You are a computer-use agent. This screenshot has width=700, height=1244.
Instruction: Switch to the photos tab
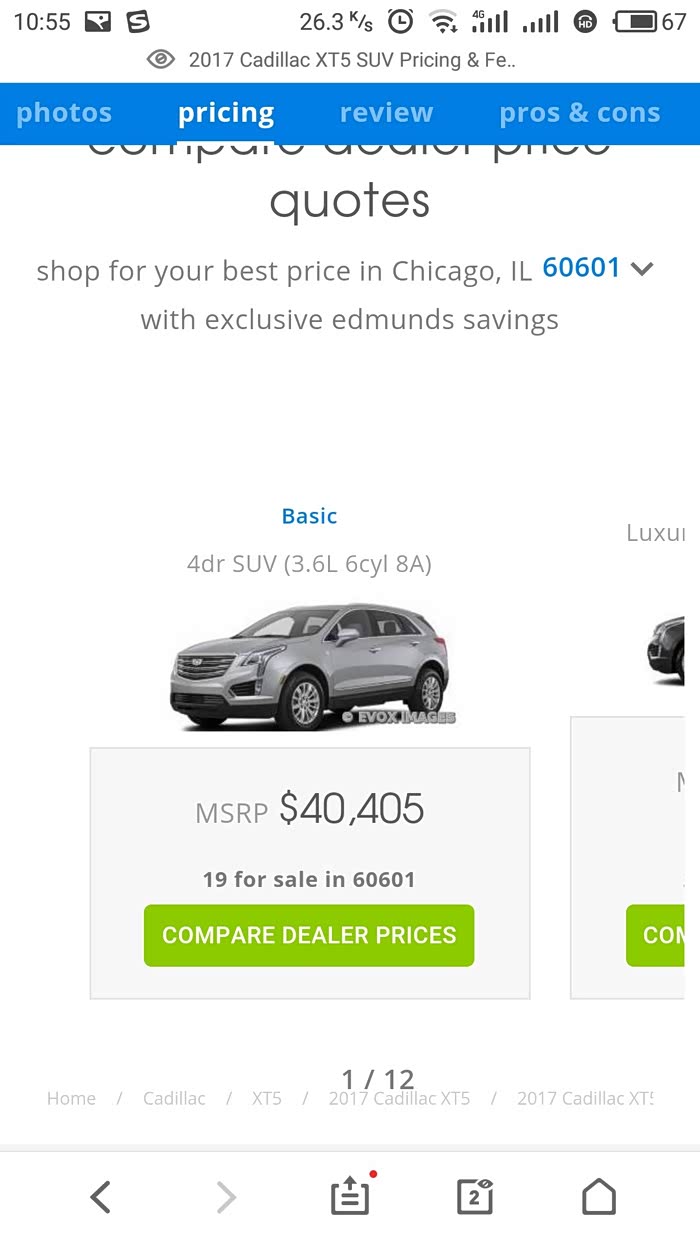tap(64, 113)
